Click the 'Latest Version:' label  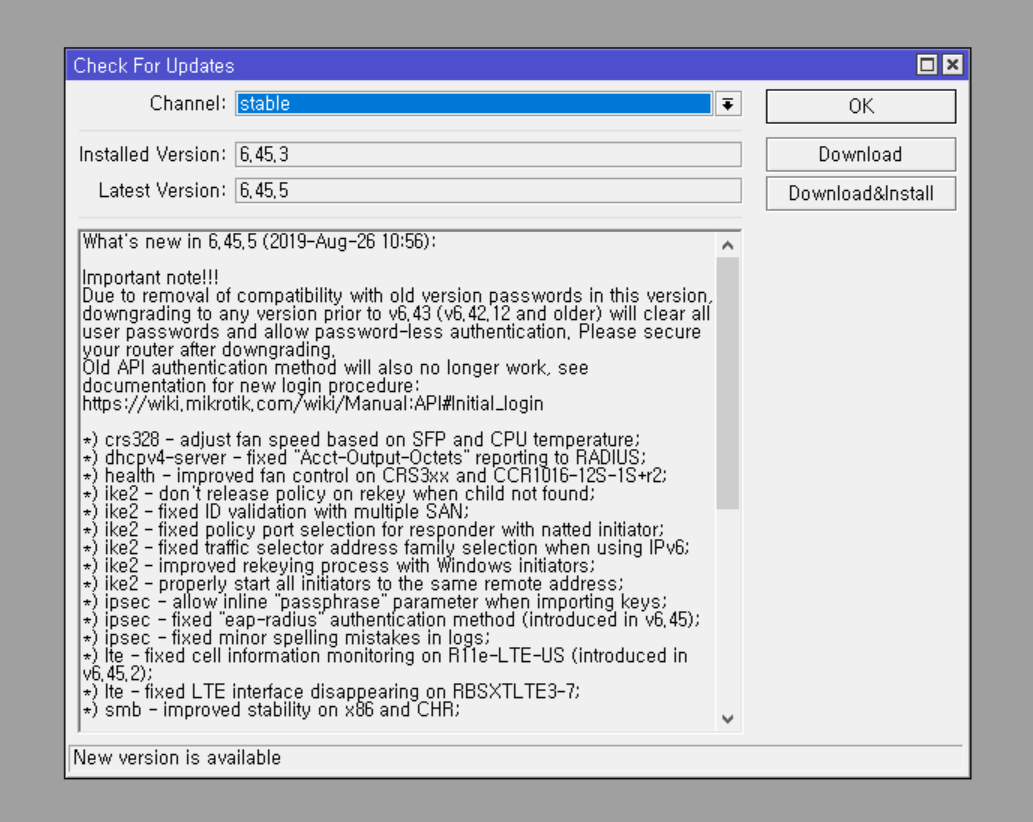pyautogui.click(x=162, y=190)
